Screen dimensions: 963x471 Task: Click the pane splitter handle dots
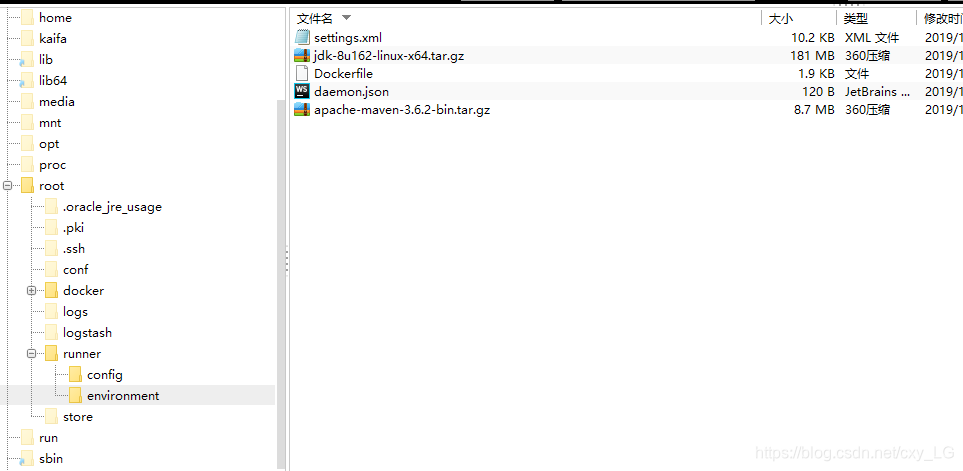pyautogui.click(x=287, y=259)
